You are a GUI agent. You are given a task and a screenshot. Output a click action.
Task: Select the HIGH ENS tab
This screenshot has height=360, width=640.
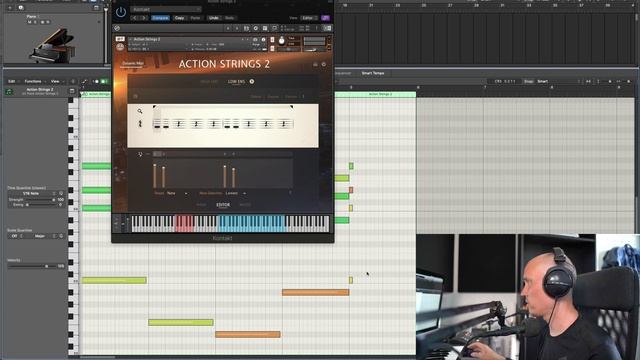click(x=209, y=82)
